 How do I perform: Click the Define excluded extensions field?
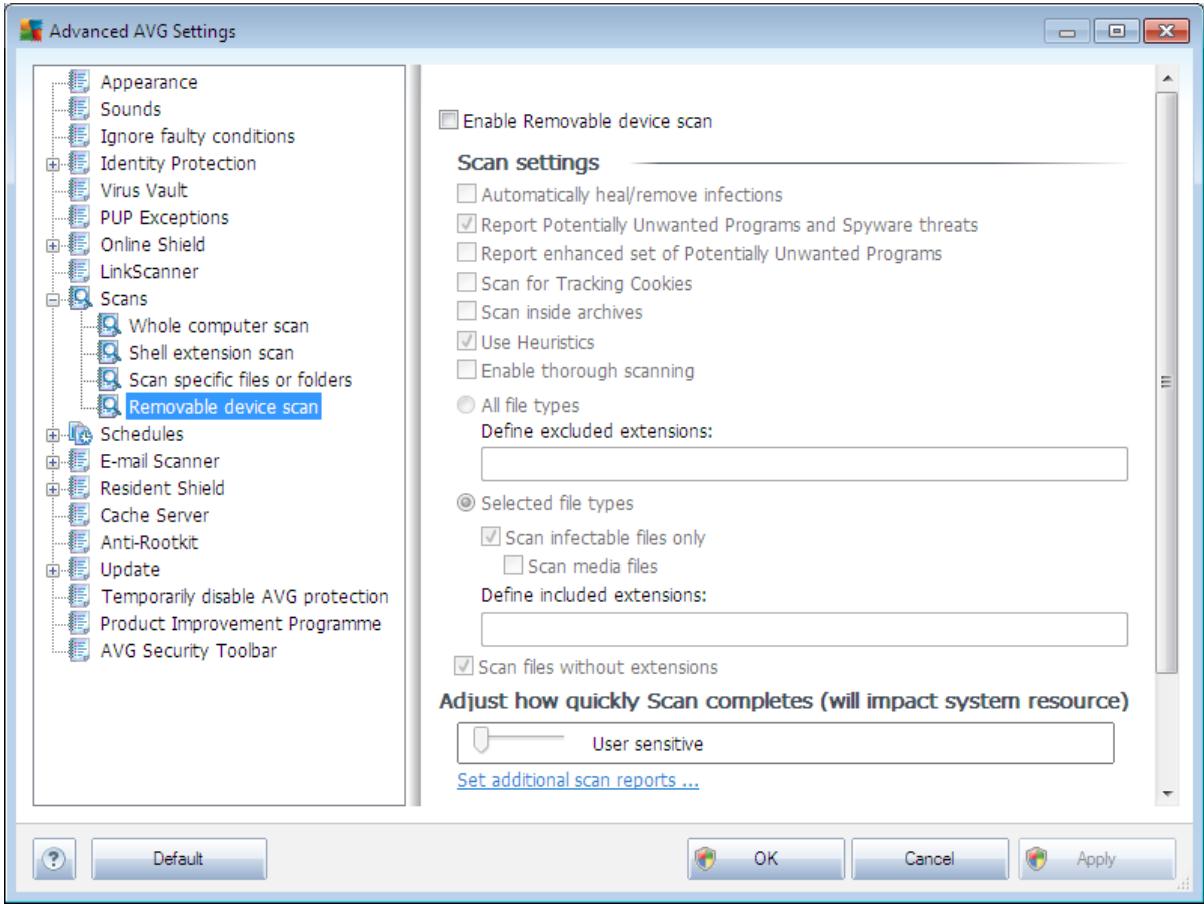(x=804, y=465)
